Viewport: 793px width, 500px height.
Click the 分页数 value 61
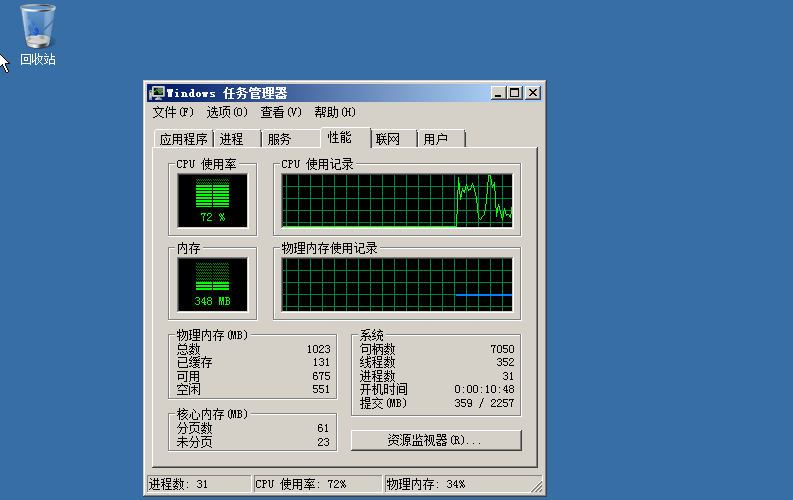pyautogui.click(x=323, y=428)
